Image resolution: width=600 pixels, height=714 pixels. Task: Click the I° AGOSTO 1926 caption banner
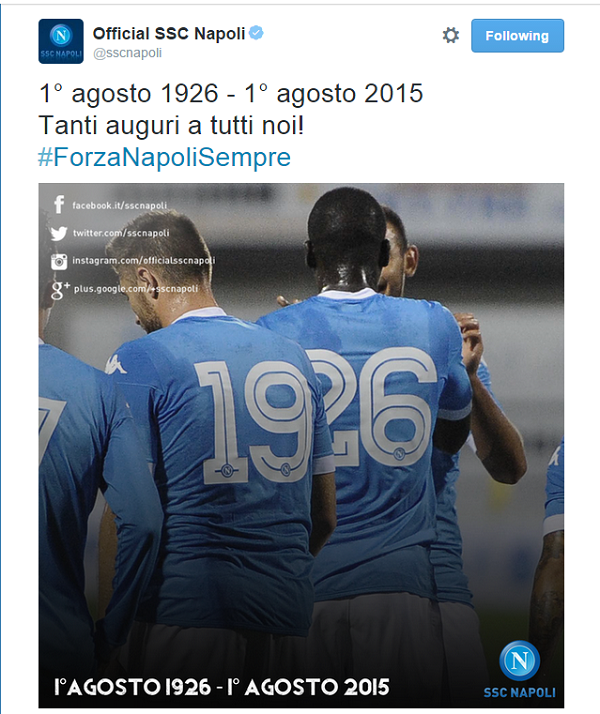222,687
